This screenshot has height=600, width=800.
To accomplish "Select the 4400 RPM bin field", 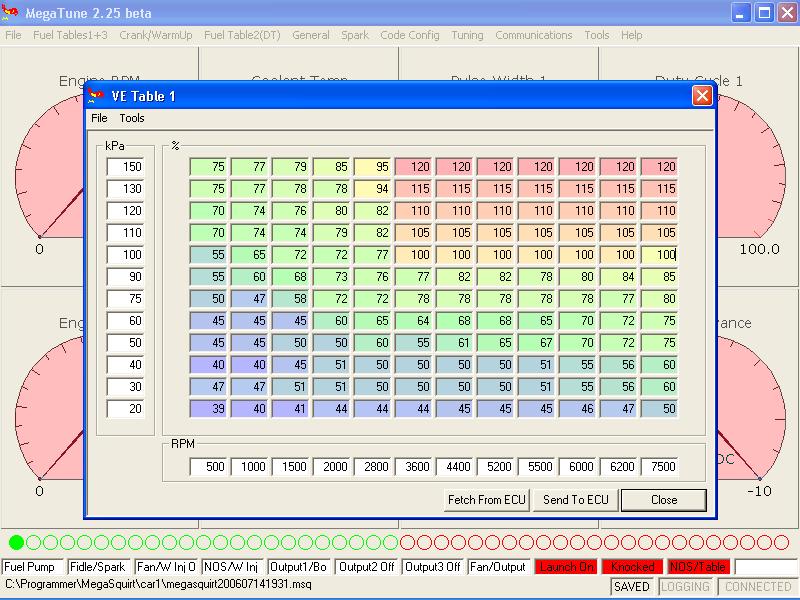I will (x=454, y=466).
